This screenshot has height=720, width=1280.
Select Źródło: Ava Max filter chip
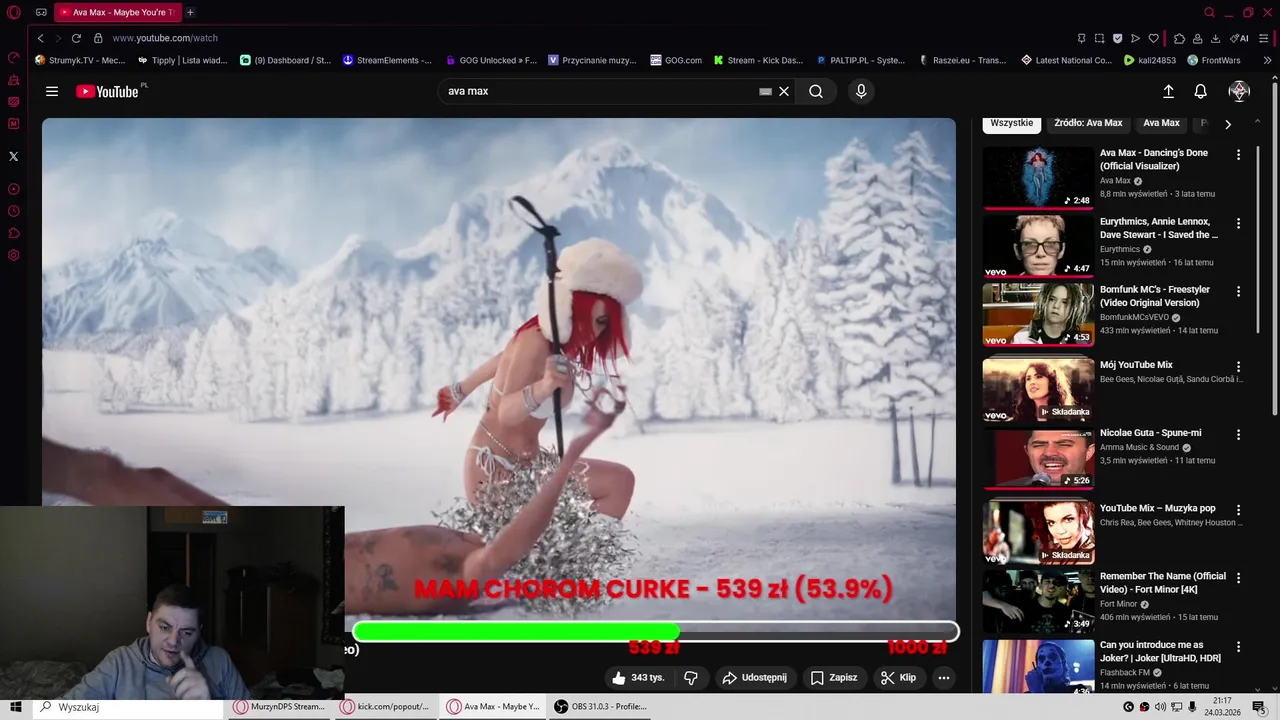tap(1088, 123)
